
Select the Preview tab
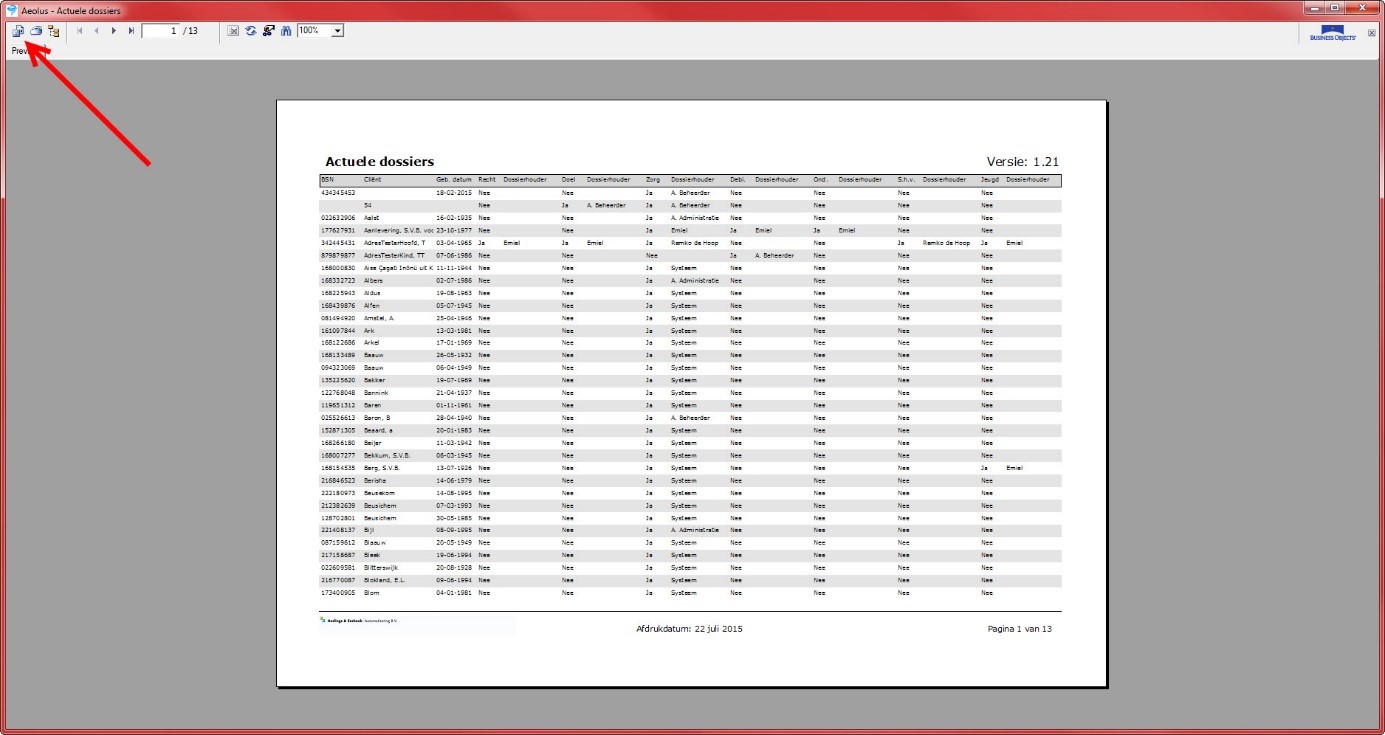18,50
